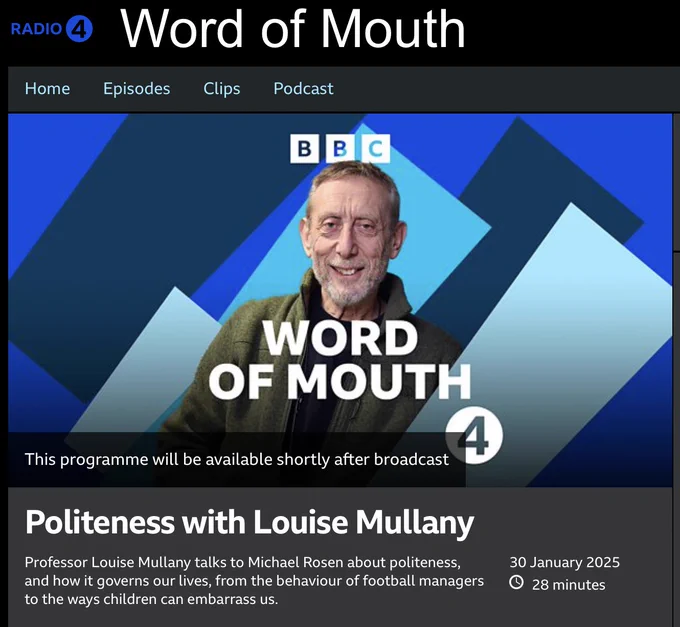680x627 pixels.
Task: Click the 30 January 2025 date
Action: pos(565,562)
